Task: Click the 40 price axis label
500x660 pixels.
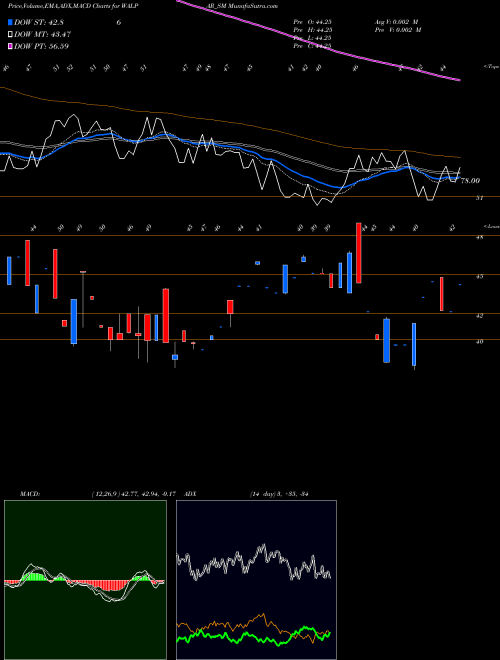Action: [479, 341]
